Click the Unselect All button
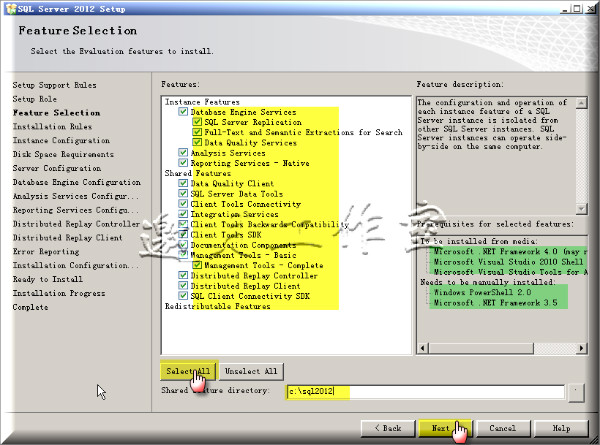Viewport: 600px width, 445px height. pyautogui.click(x=251, y=371)
